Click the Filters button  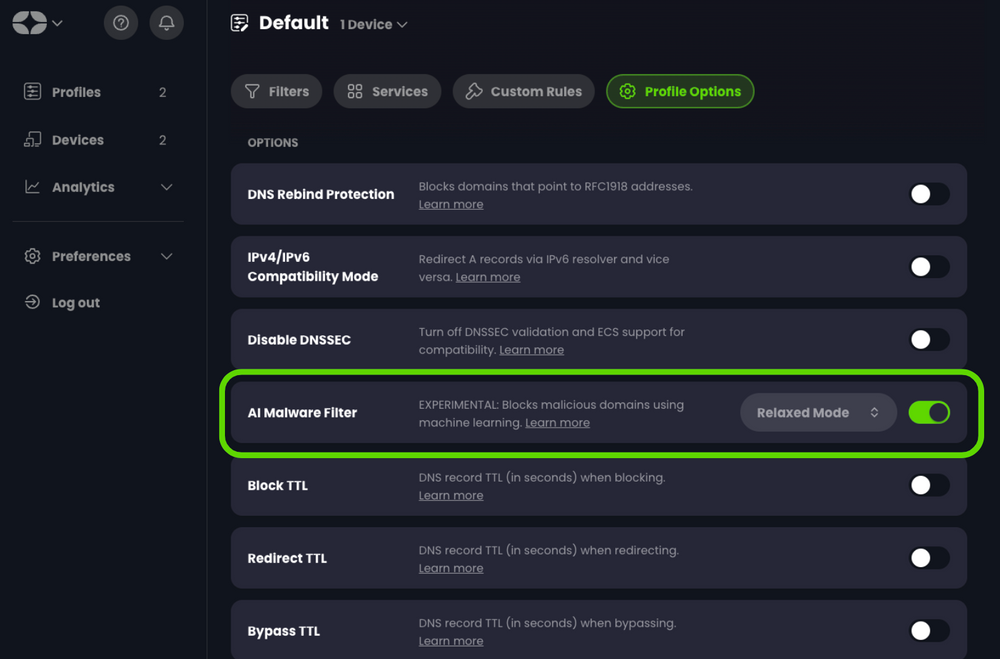(x=276, y=91)
